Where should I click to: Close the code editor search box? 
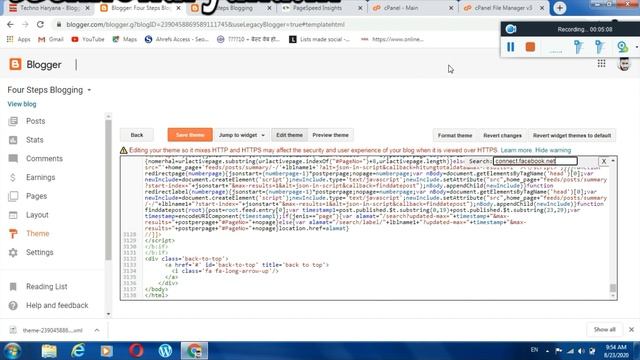tap(604, 161)
